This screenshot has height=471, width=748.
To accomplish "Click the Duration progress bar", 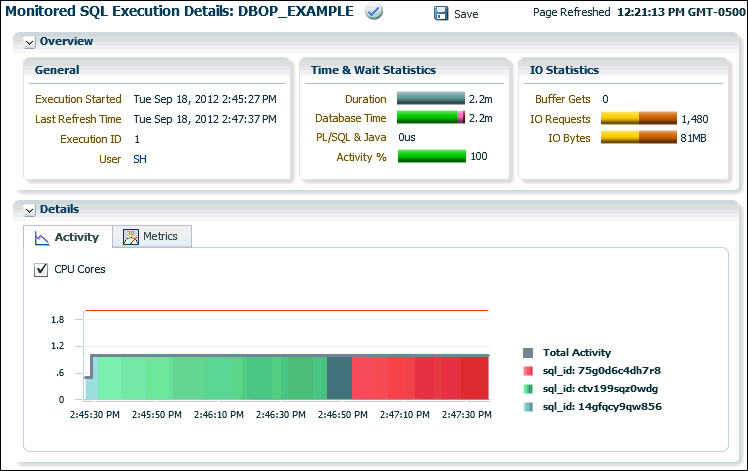I will point(431,99).
